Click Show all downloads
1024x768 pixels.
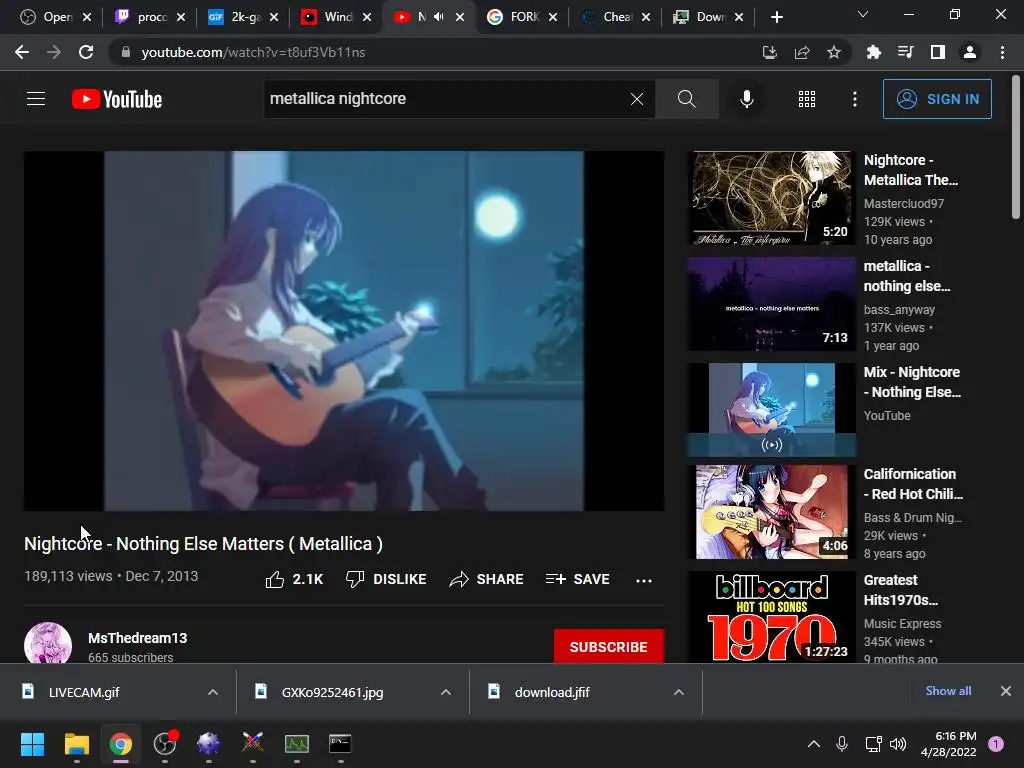click(948, 691)
